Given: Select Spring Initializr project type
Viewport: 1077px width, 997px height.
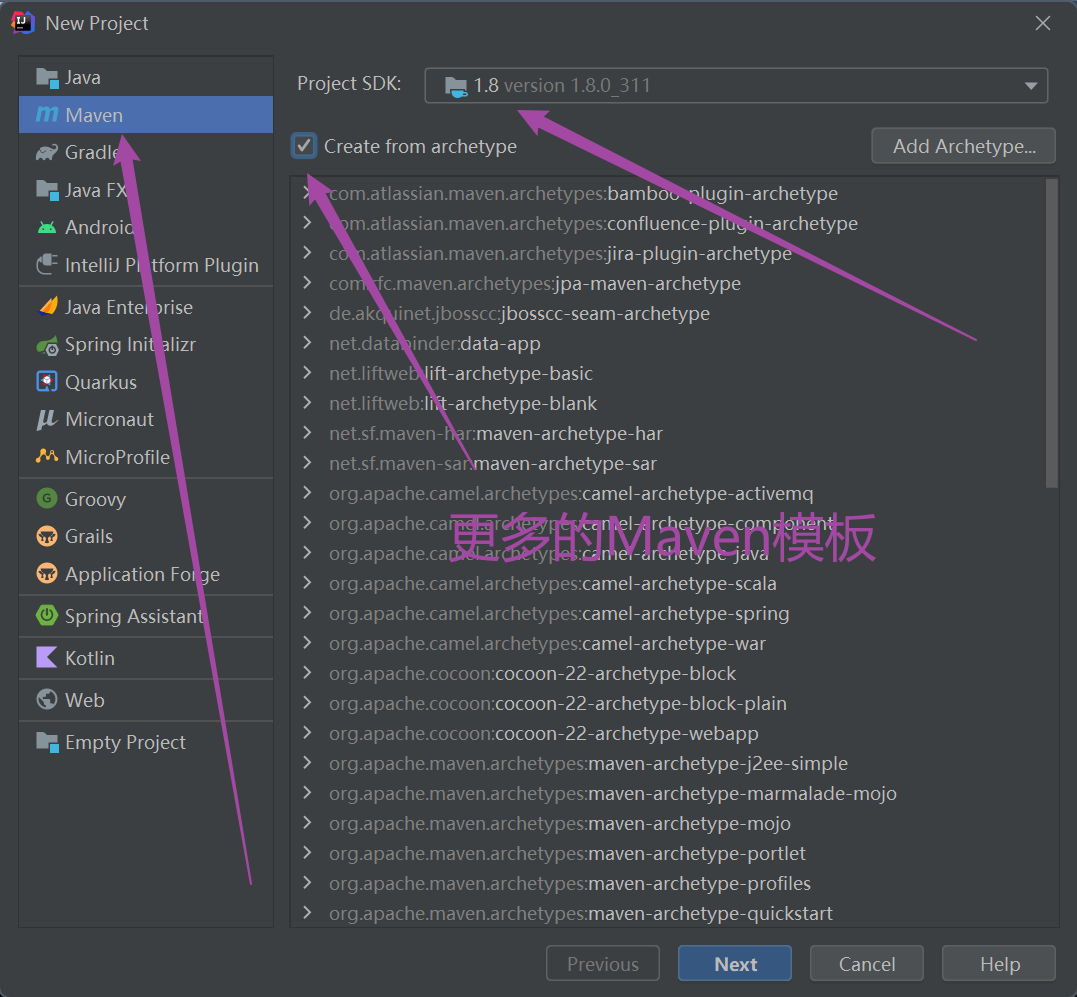Looking at the screenshot, I should pos(146,345).
